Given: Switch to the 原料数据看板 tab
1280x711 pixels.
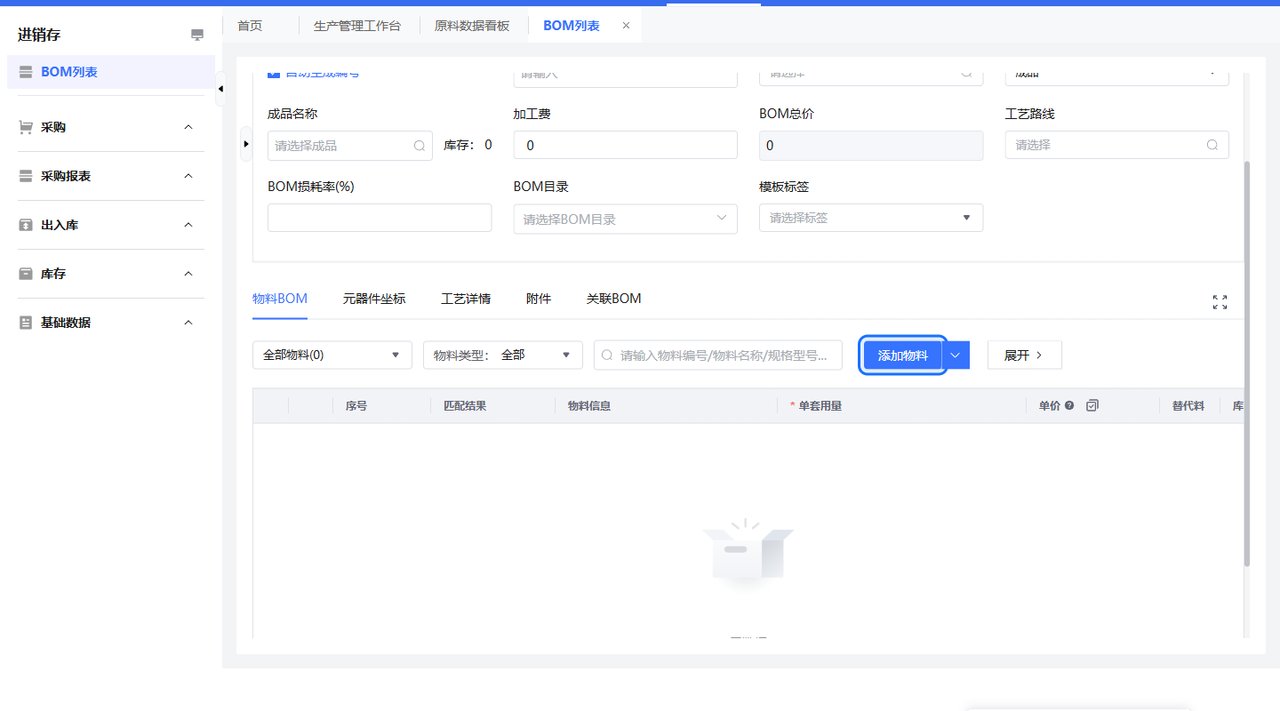Looking at the screenshot, I should (x=472, y=26).
